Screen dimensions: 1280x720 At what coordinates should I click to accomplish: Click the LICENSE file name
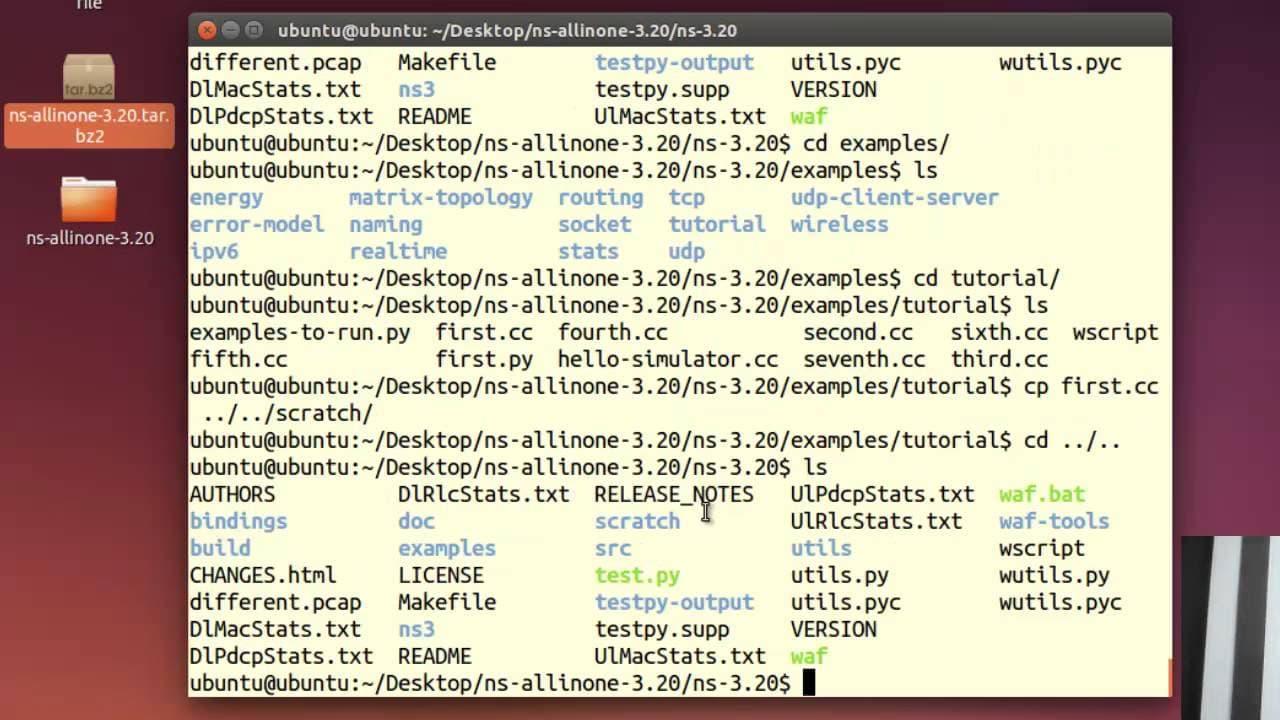point(441,576)
